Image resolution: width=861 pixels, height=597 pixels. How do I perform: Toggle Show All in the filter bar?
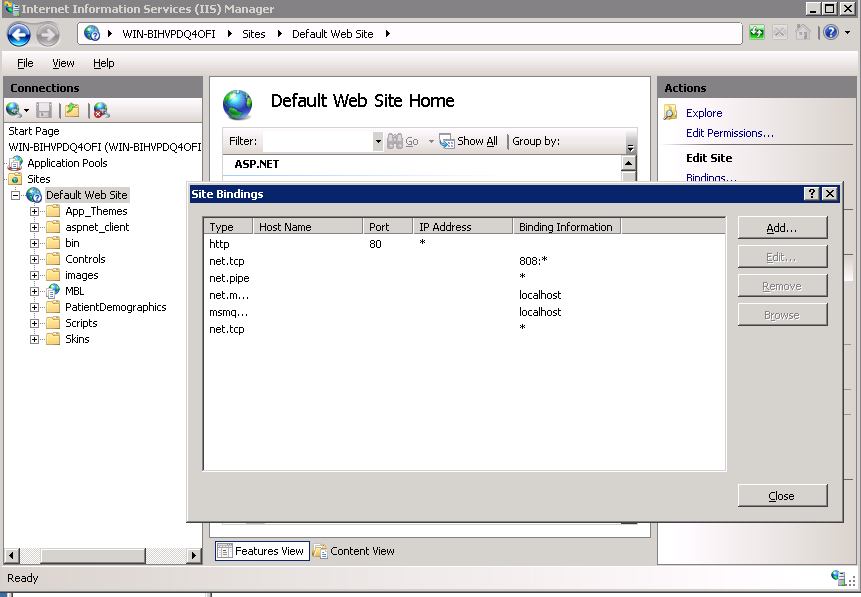pyautogui.click(x=468, y=140)
